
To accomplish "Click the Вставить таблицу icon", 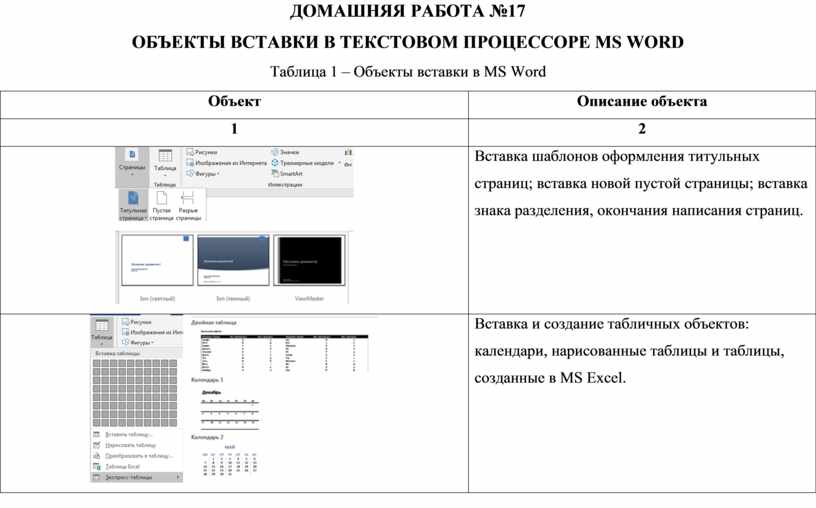I will 96,434.
